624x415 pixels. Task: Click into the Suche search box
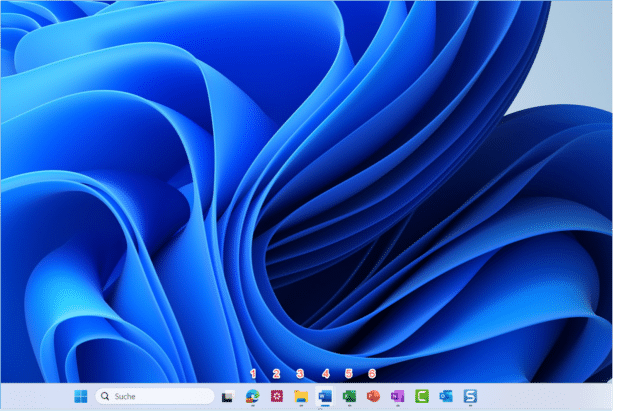pyautogui.click(x=155, y=396)
